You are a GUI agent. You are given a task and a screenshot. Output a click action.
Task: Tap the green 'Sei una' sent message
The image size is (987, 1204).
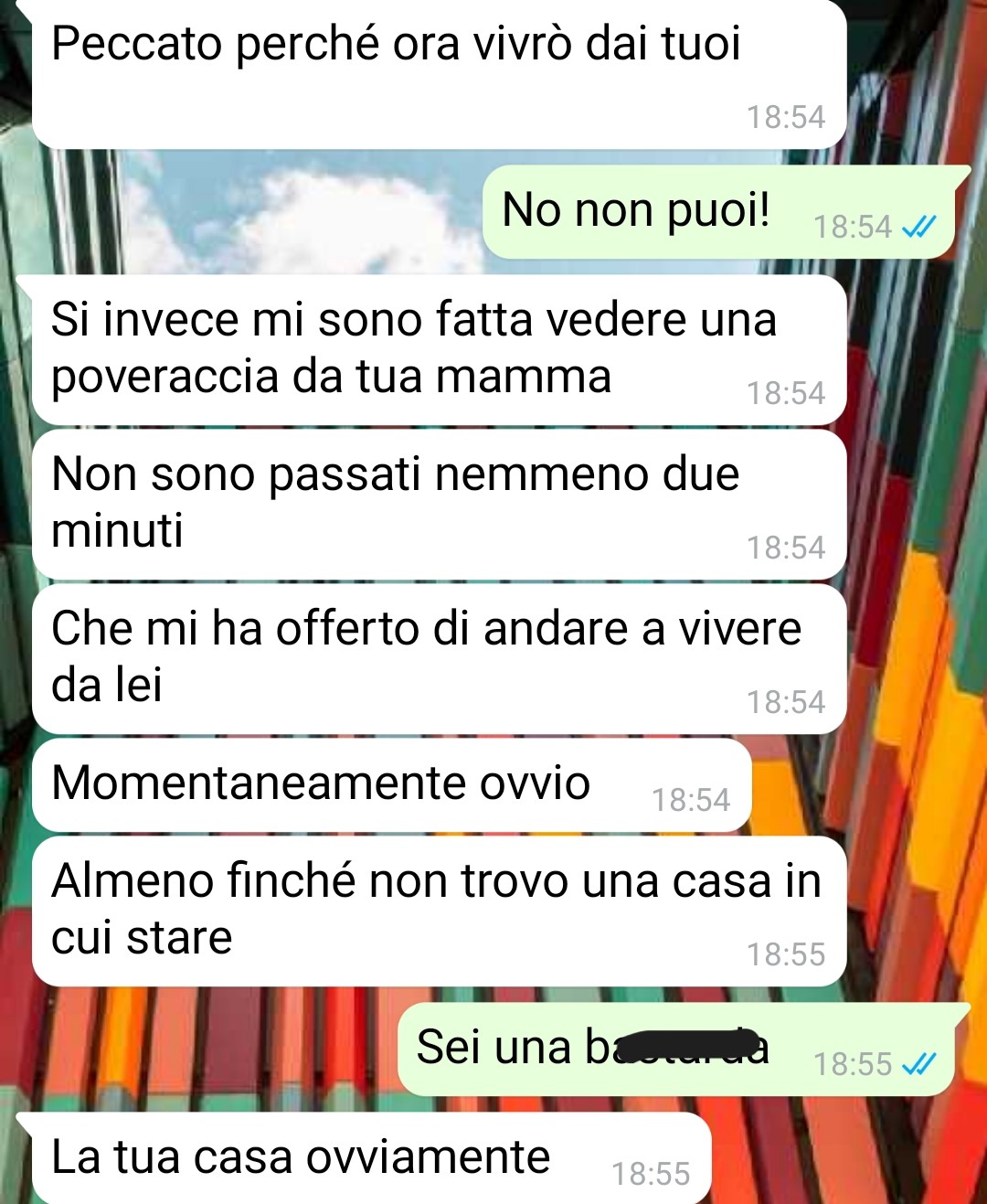point(677,1050)
